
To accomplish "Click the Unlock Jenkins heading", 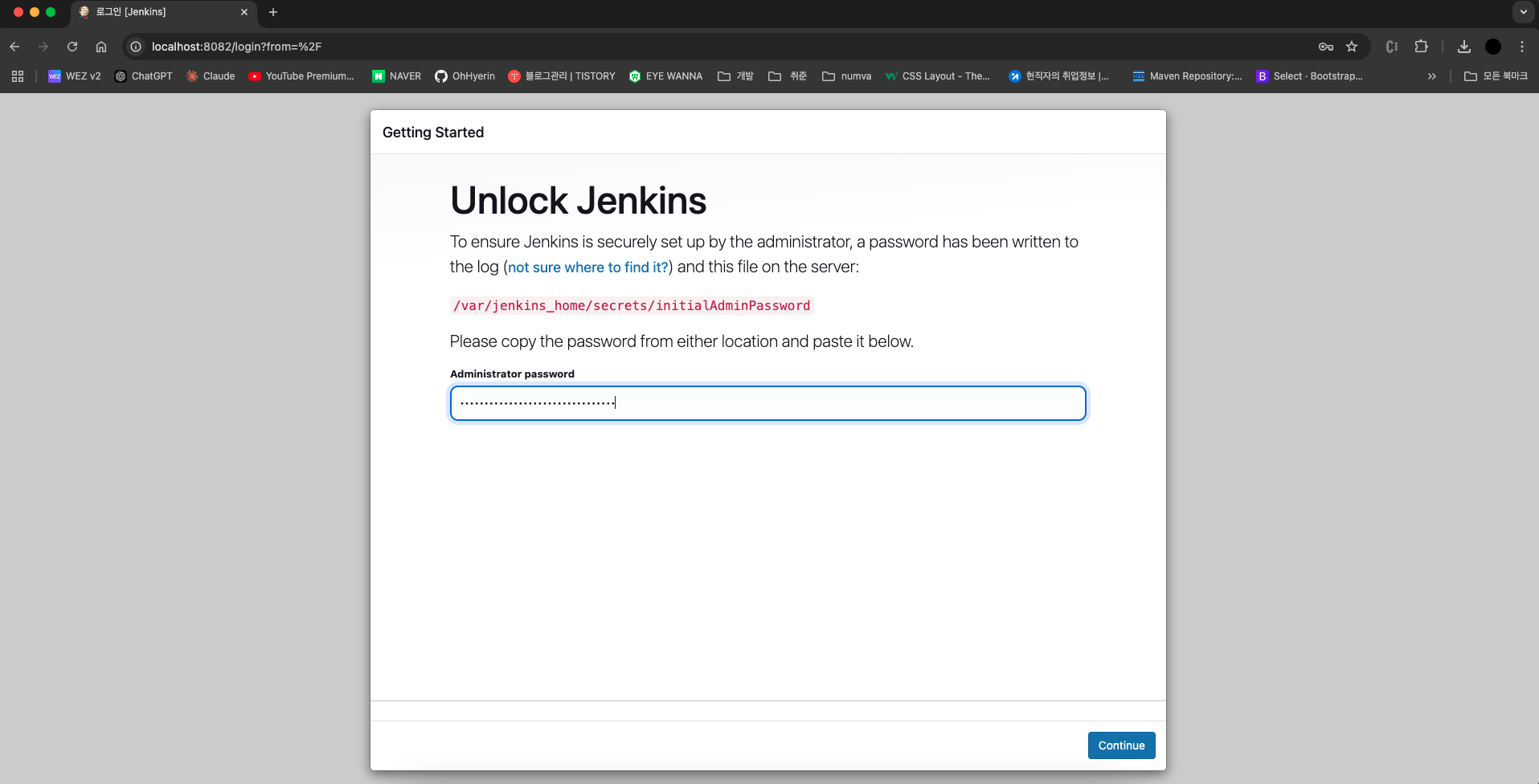I will [x=578, y=201].
